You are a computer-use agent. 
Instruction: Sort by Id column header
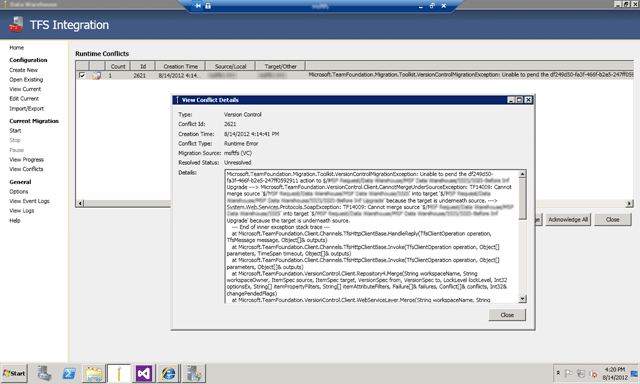click(143, 66)
